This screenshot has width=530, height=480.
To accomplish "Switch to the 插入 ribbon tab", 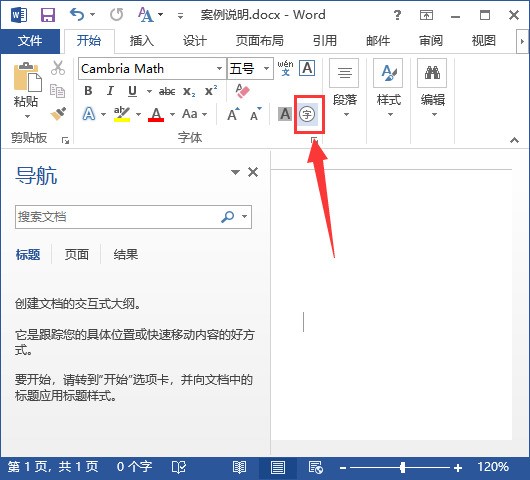I will [x=142, y=41].
